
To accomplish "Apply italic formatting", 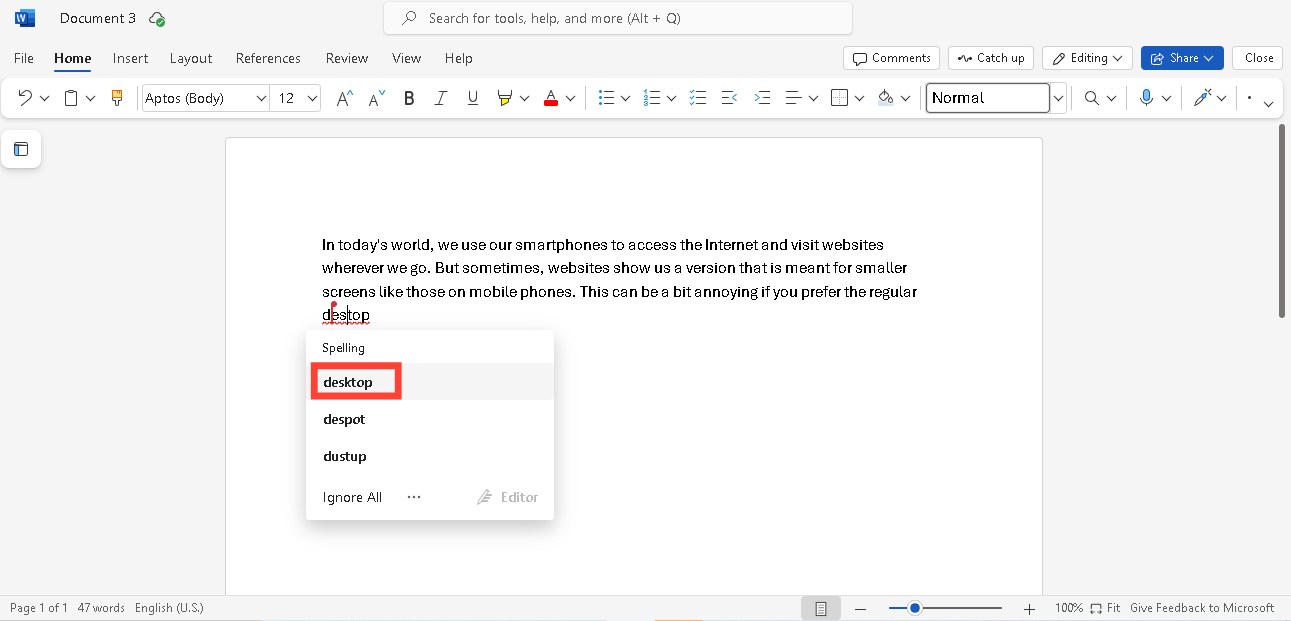I will pos(440,97).
